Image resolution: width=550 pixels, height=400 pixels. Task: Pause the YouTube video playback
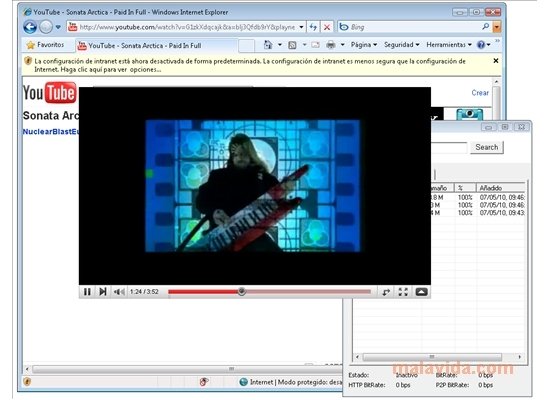click(87, 292)
